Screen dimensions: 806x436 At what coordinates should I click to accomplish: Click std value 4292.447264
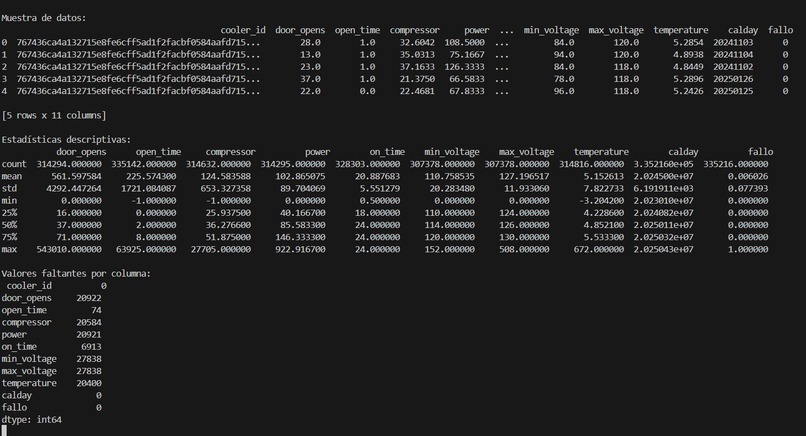(74, 189)
